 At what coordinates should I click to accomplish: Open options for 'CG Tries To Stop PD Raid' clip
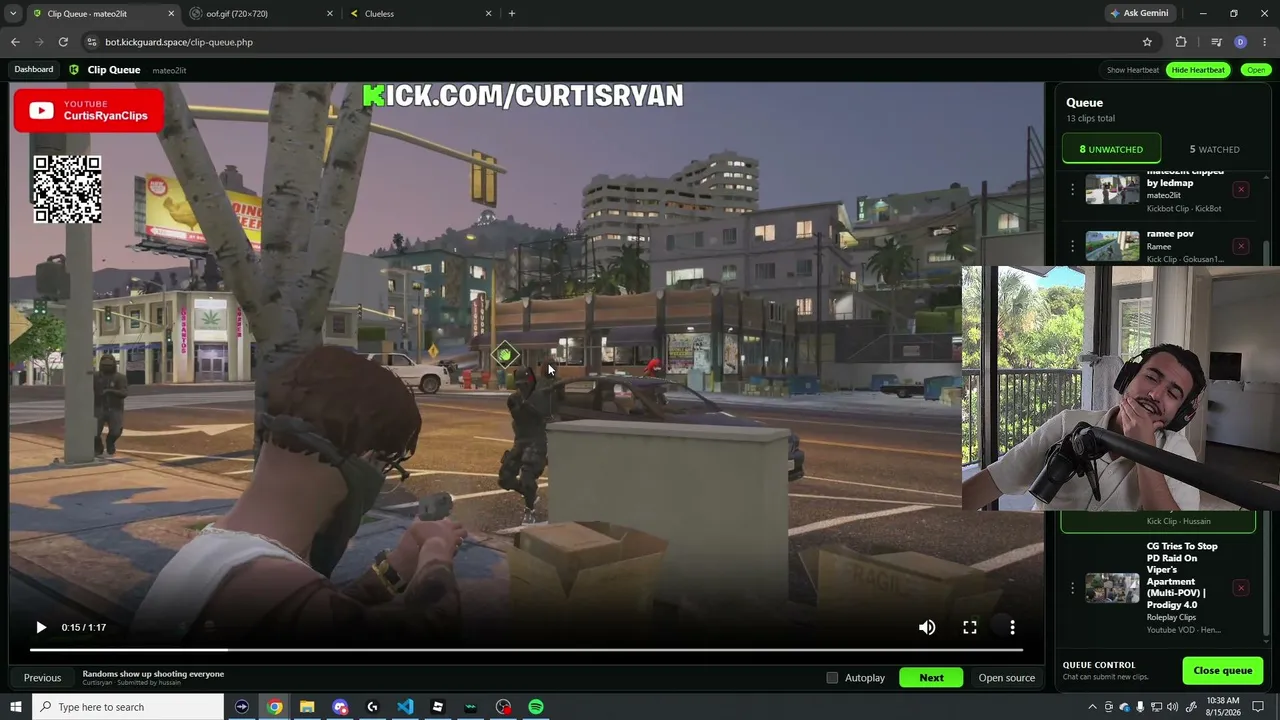(x=1073, y=588)
